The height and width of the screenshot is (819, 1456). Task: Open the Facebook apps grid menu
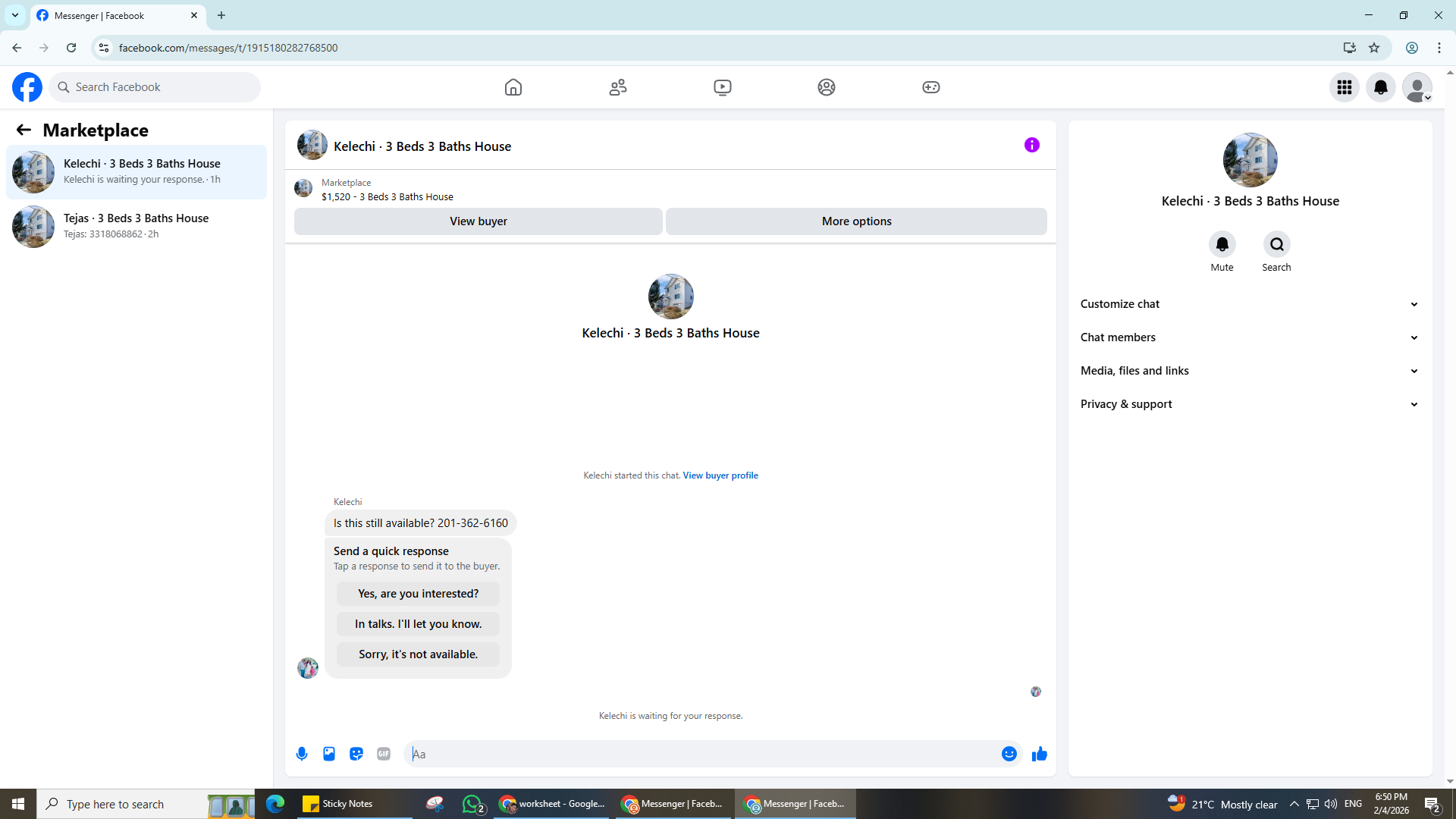point(1344,87)
